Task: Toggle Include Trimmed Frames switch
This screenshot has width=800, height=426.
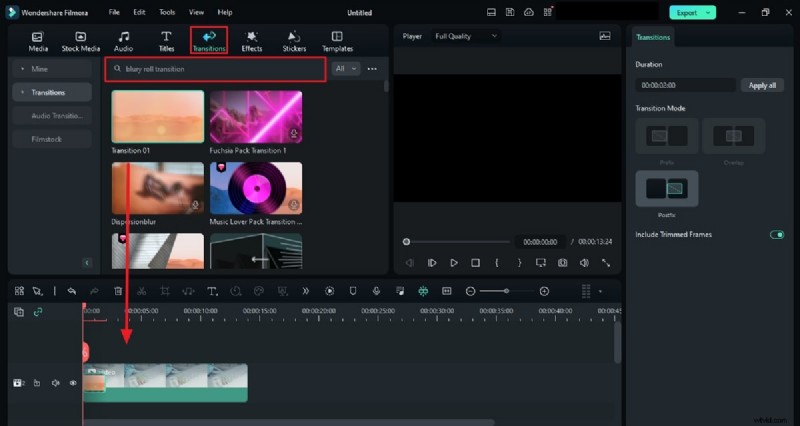Action: [x=776, y=235]
